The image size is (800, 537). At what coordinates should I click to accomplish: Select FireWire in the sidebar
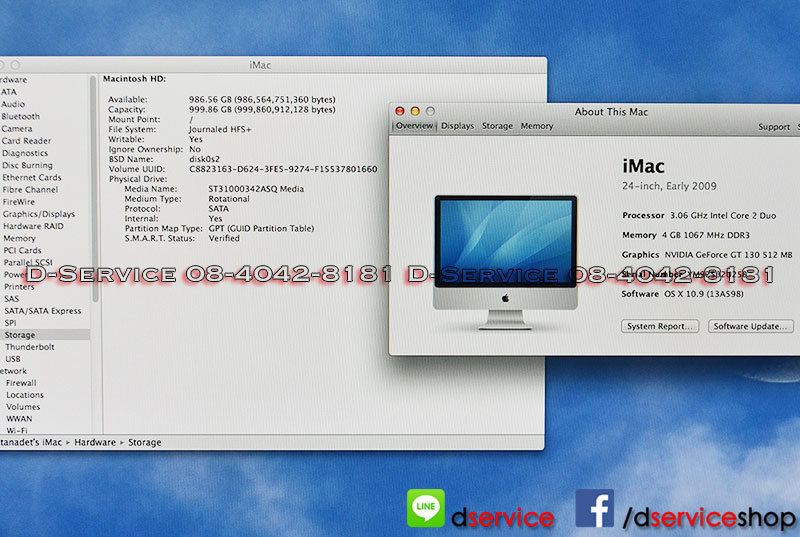[18, 201]
